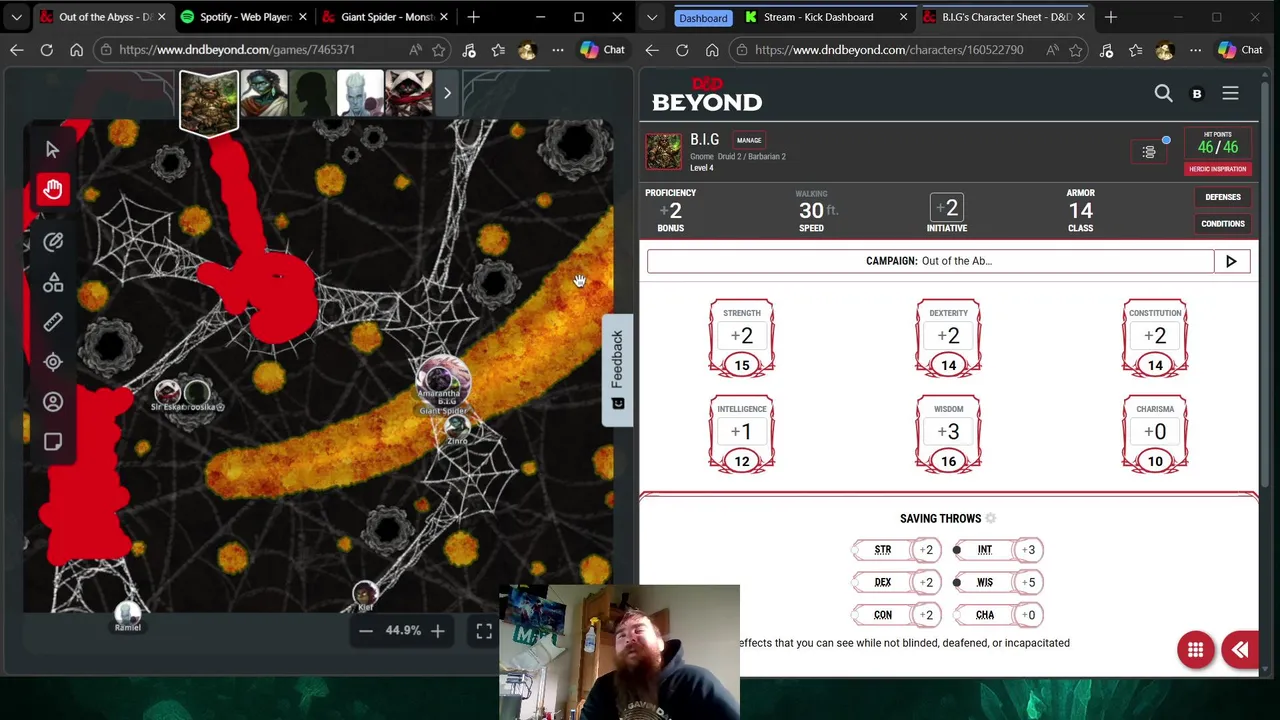This screenshot has height=720, width=1280.
Task: Favorite the character sheet page star
Action: tap(1076, 50)
